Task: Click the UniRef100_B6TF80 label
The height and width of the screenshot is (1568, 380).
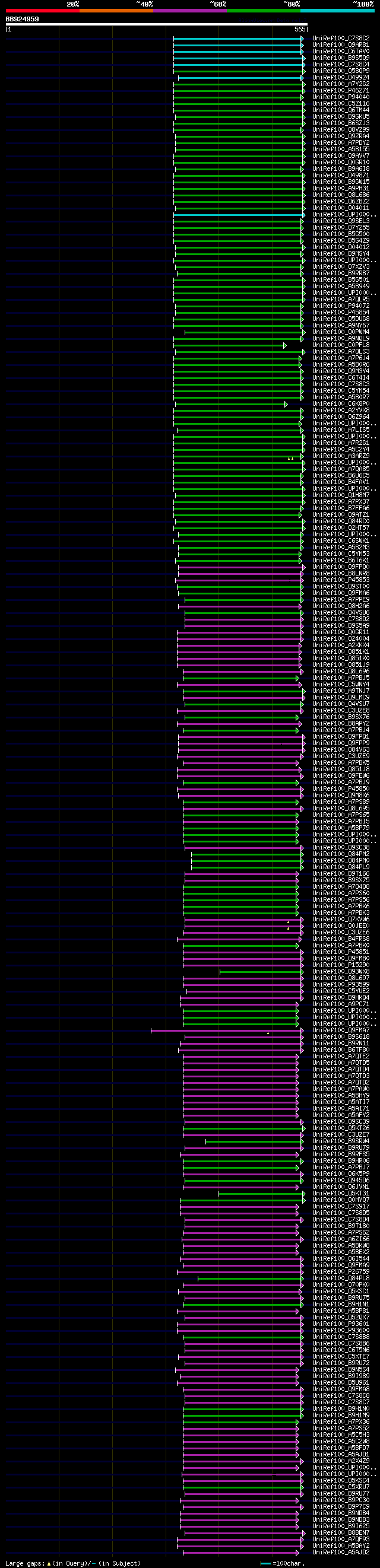Action: [x=341, y=1049]
